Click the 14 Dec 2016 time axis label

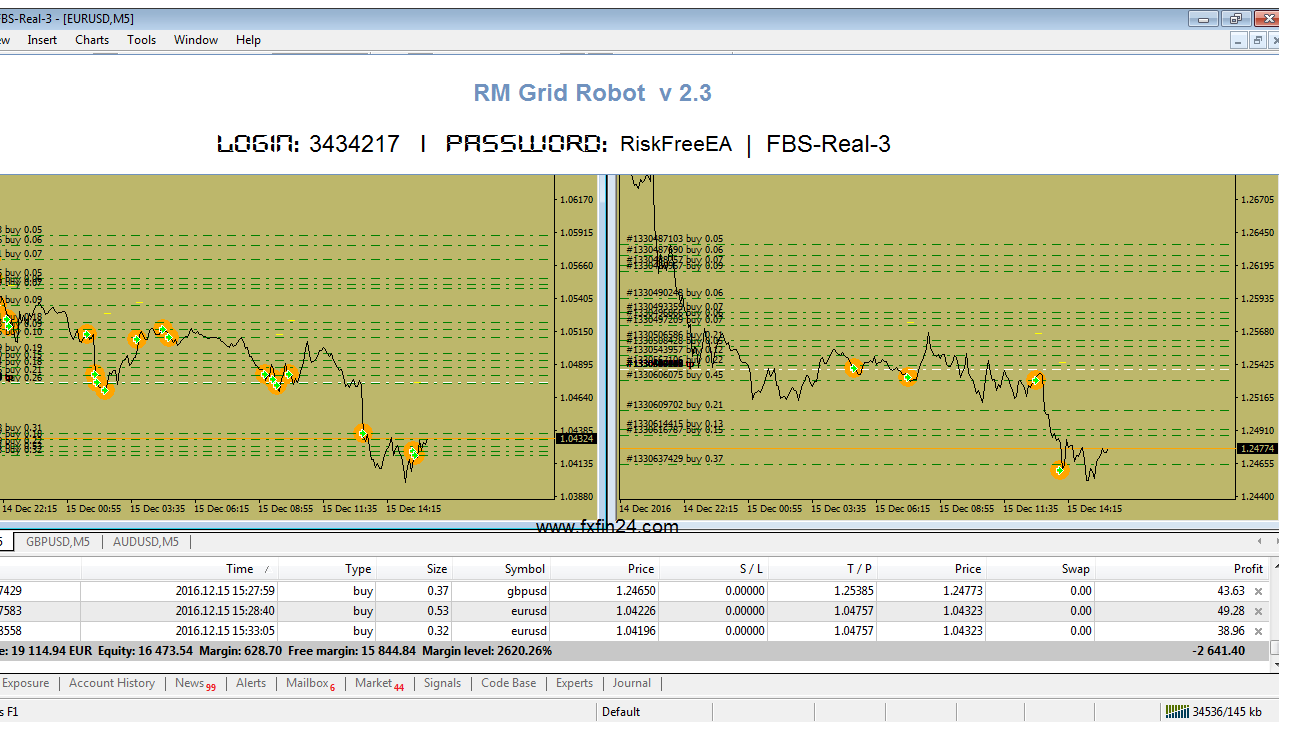pos(646,509)
